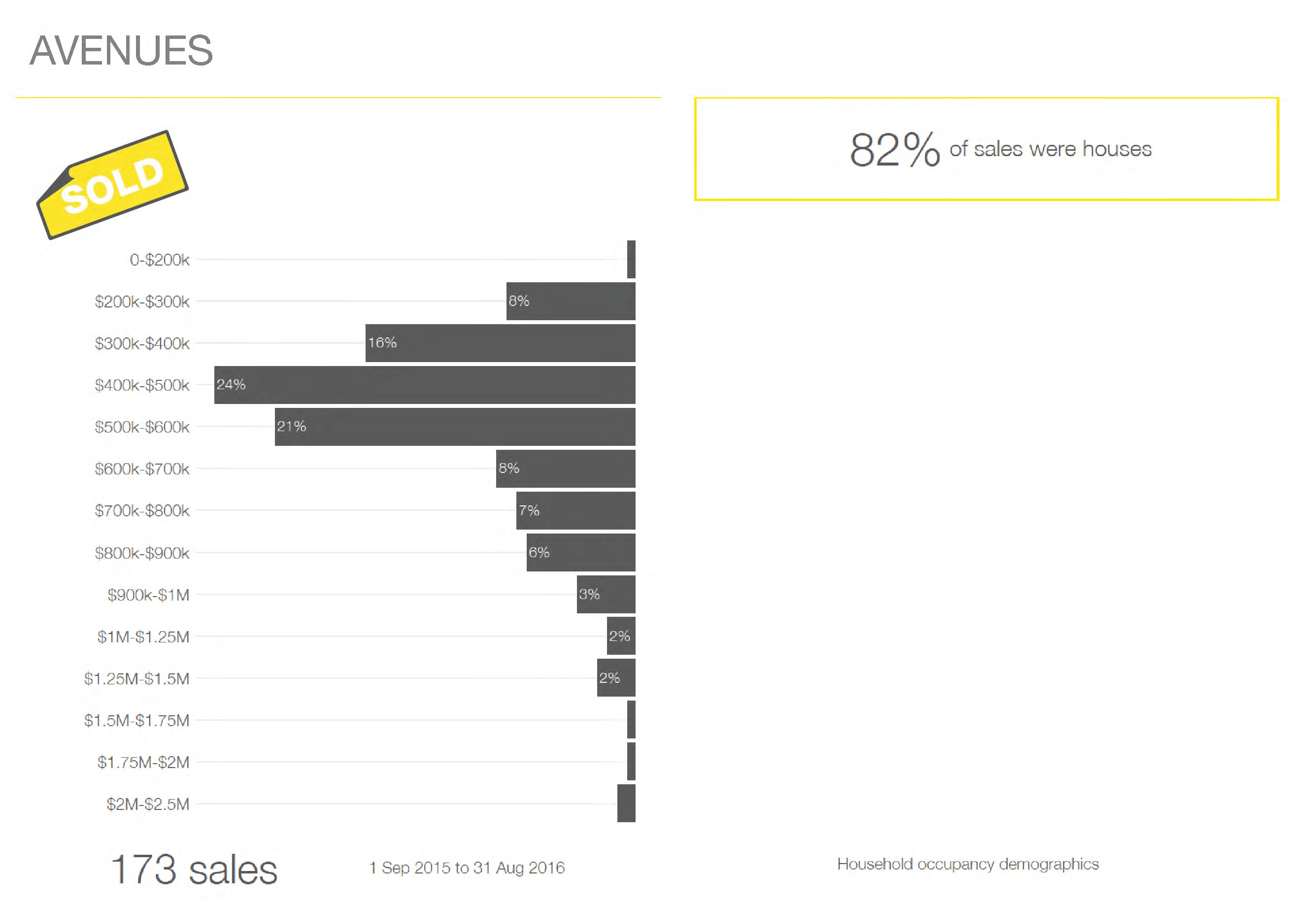The width and height of the screenshot is (1316, 904).
Task: Click the yellow SOLD tag icon
Action: pyautogui.click(x=113, y=185)
